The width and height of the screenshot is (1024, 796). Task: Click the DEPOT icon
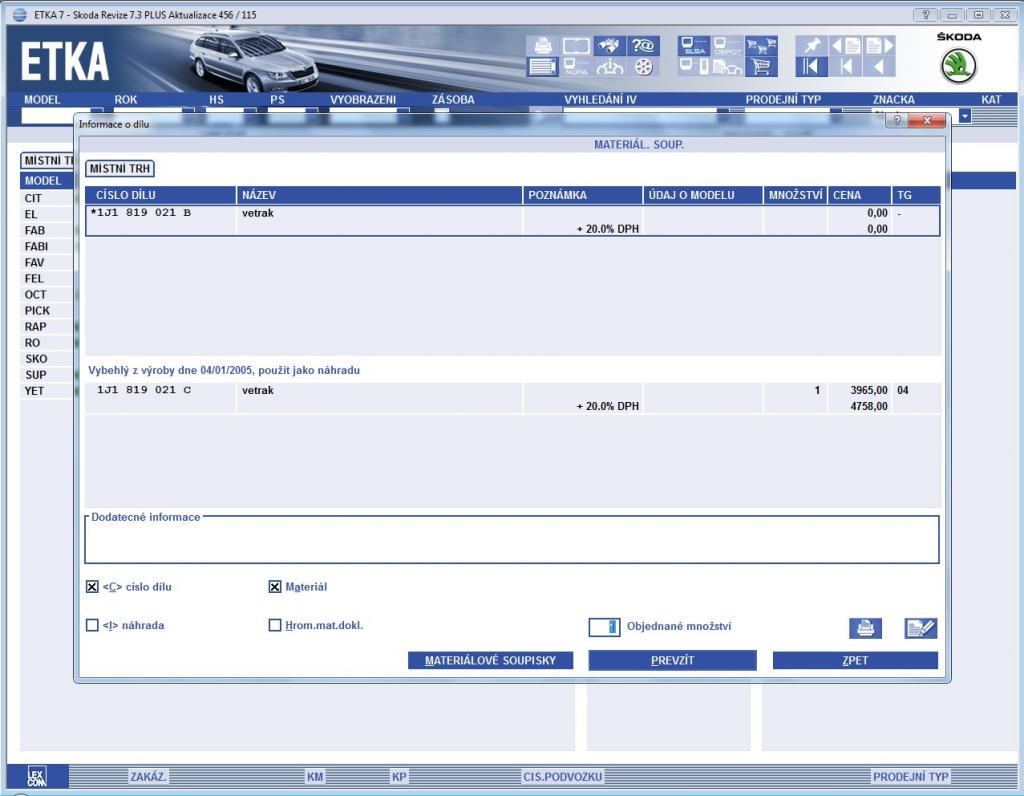tap(728, 46)
